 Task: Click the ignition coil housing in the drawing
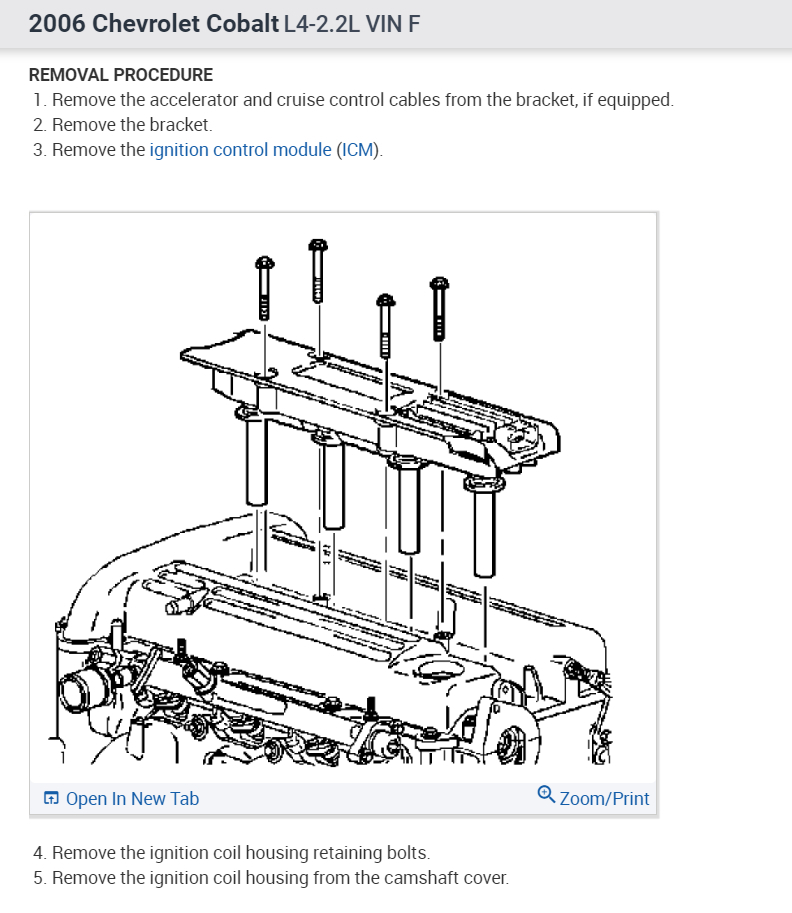[370, 402]
